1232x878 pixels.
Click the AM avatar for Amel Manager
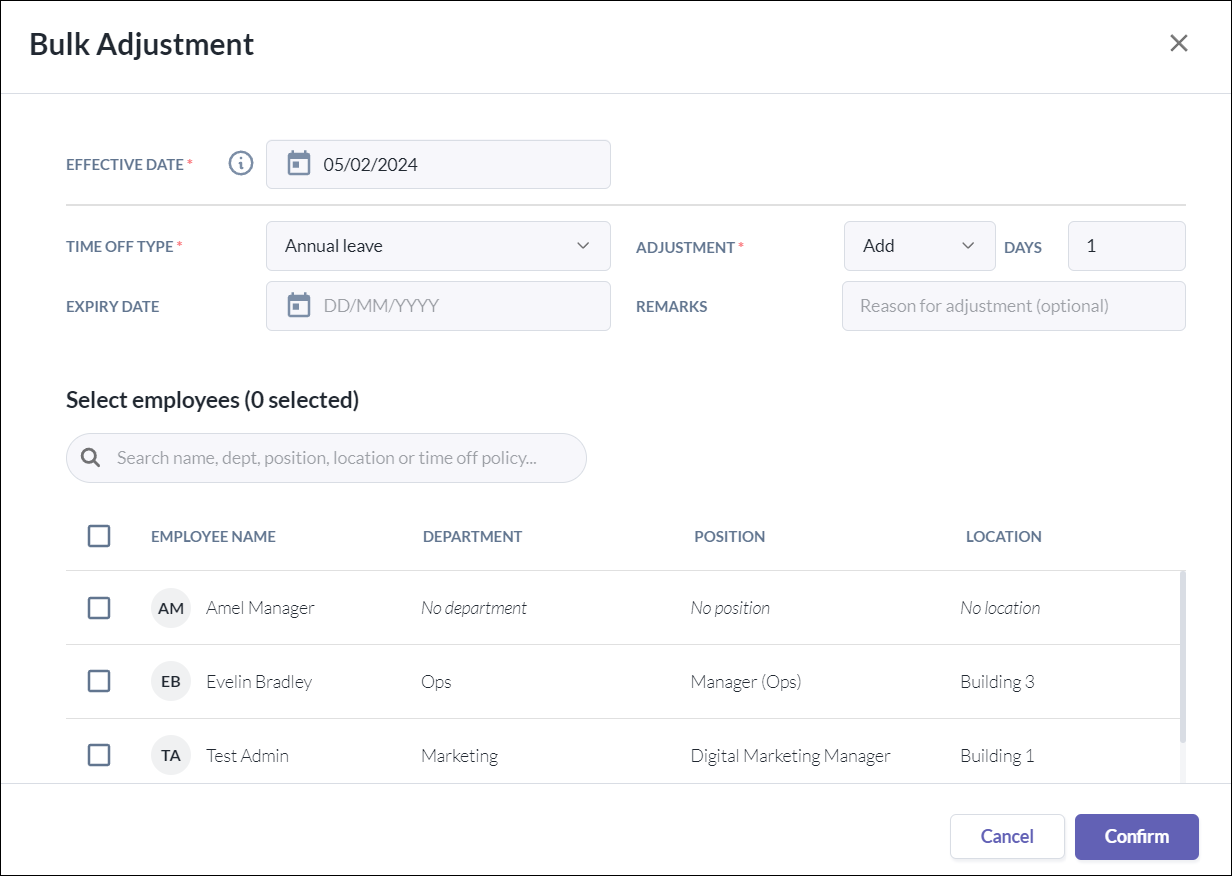[x=171, y=608]
